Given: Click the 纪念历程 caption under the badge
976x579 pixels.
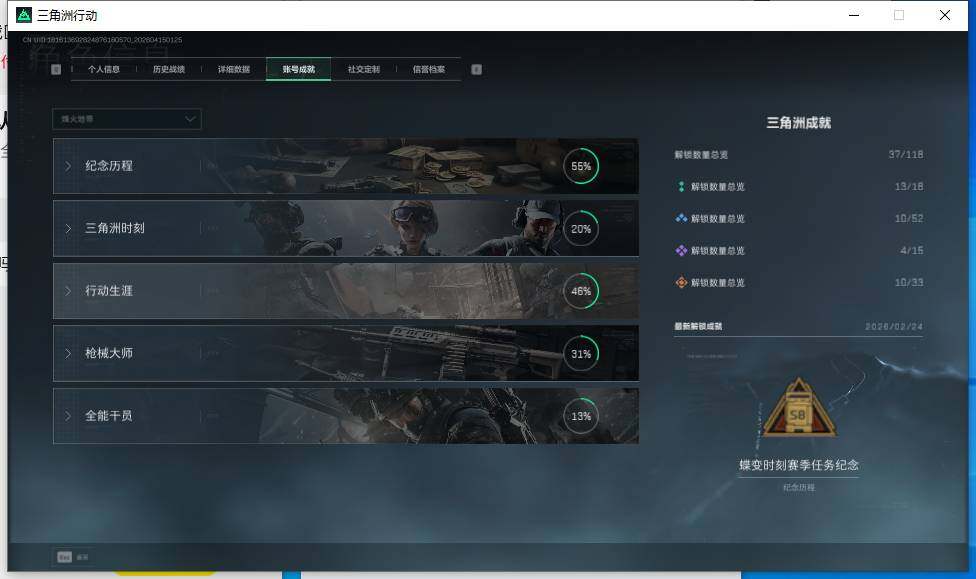Looking at the screenshot, I should 799,487.
